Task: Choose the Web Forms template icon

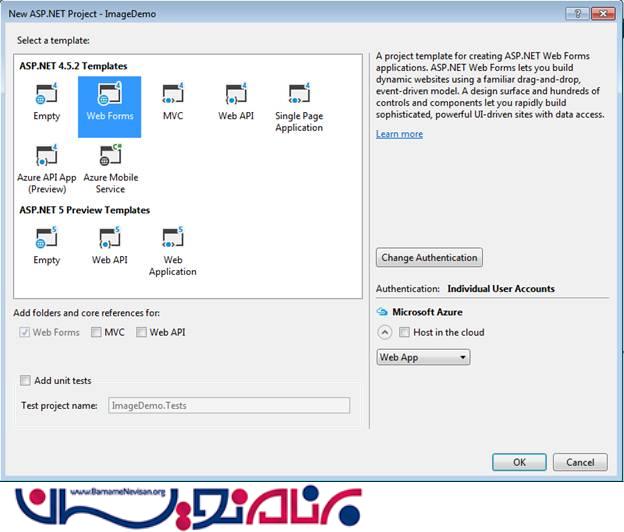Action: 110,96
